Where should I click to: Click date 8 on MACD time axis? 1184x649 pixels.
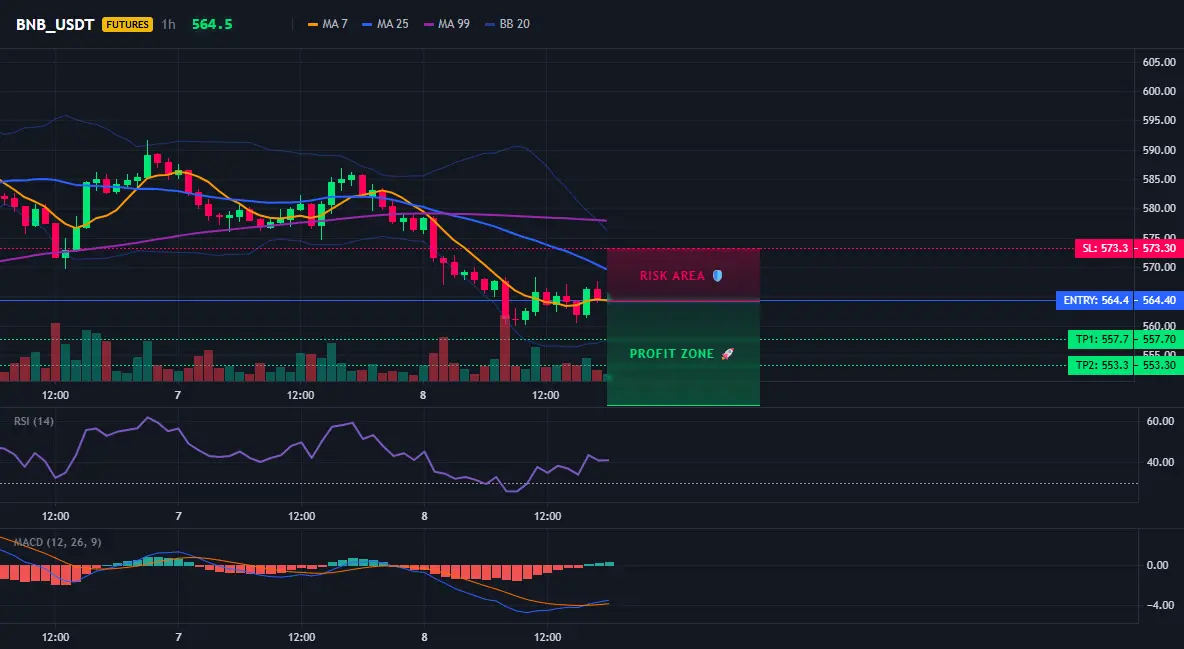pyautogui.click(x=424, y=637)
